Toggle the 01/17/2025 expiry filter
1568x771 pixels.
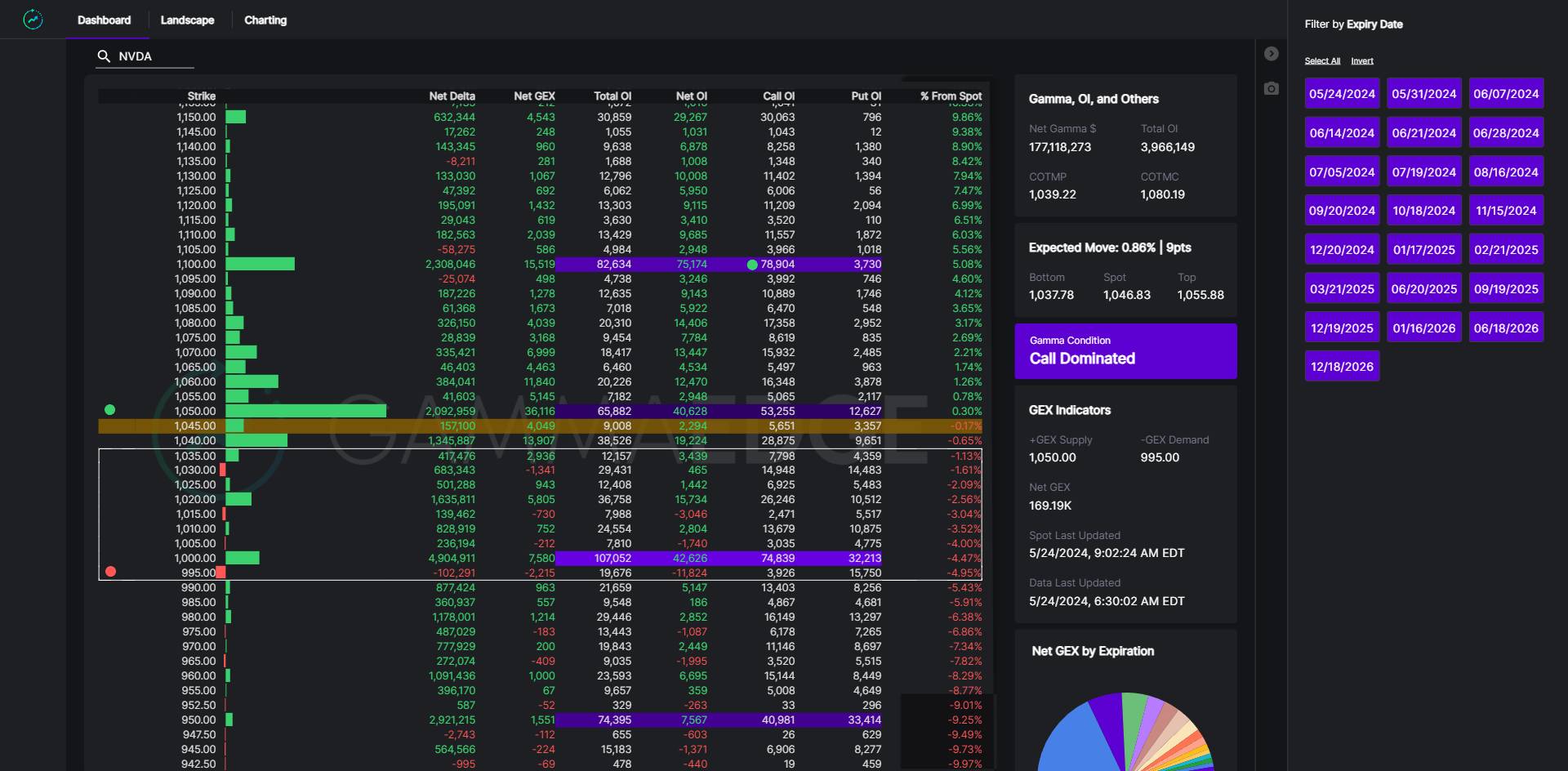coord(1423,250)
